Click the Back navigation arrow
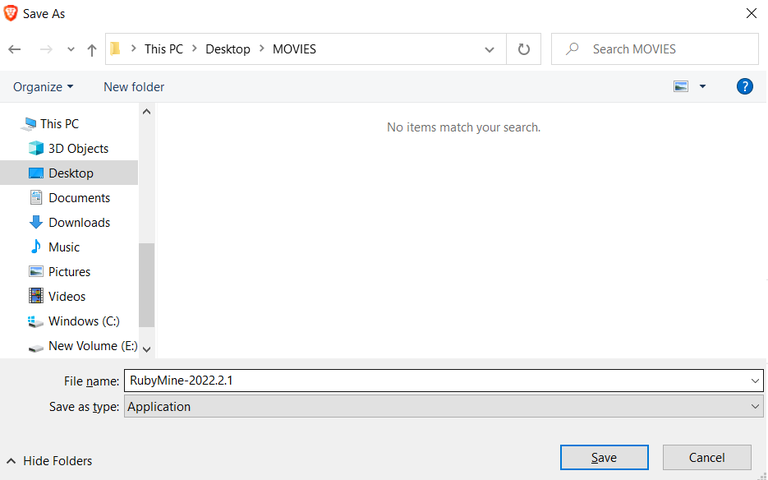This screenshot has width=768, height=480. pyautogui.click(x=15, y=49)
